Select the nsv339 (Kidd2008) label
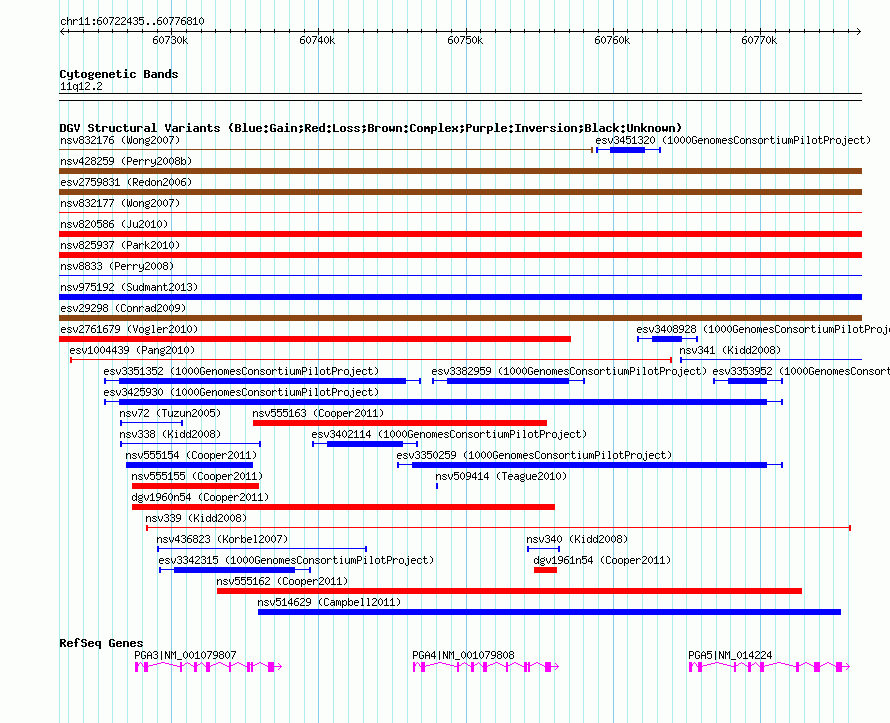The height and width of the screenshot is (723, 890). click(x=196, y=518)
